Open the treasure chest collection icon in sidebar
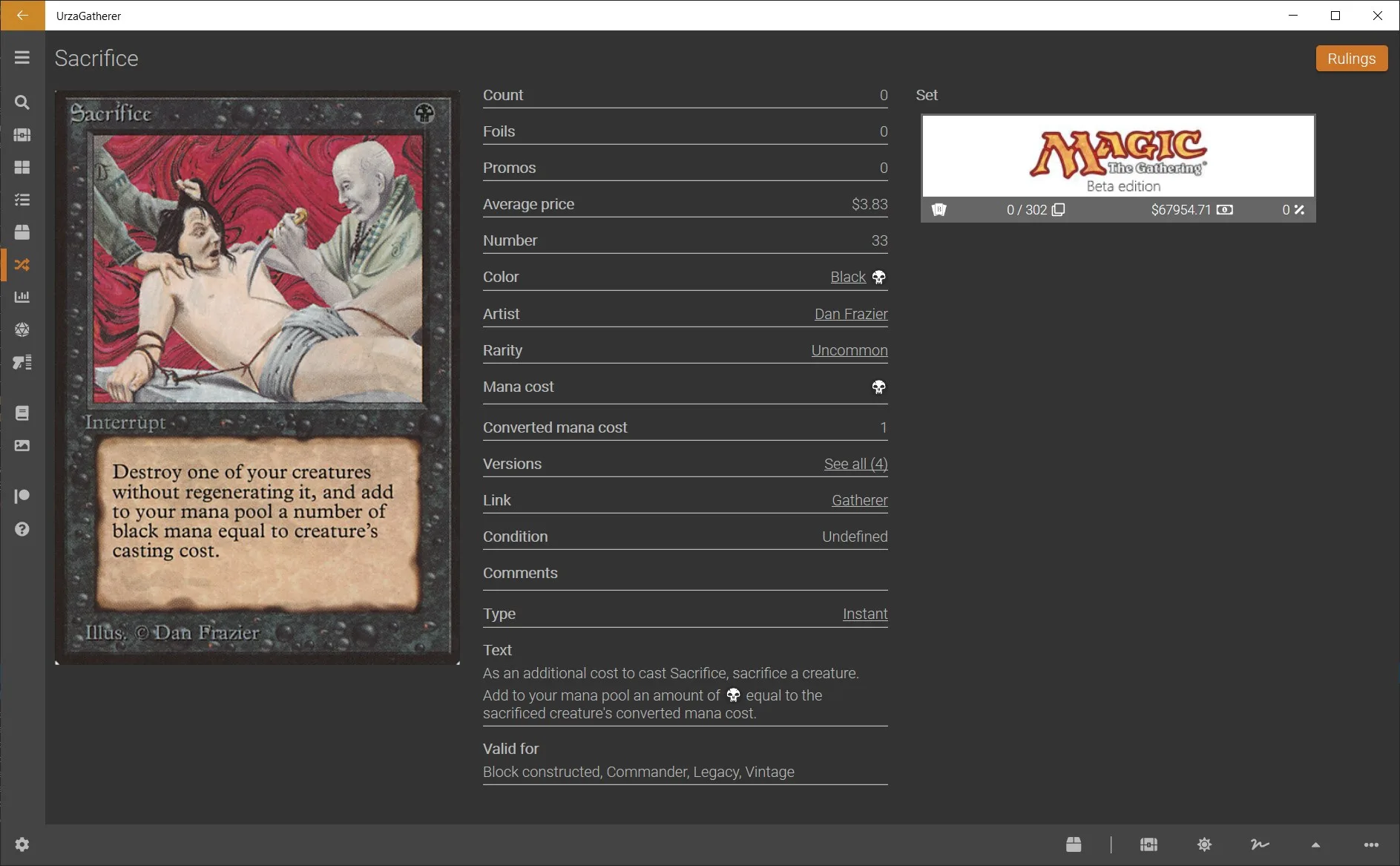 pyautogui.click(x=22, y=135)
